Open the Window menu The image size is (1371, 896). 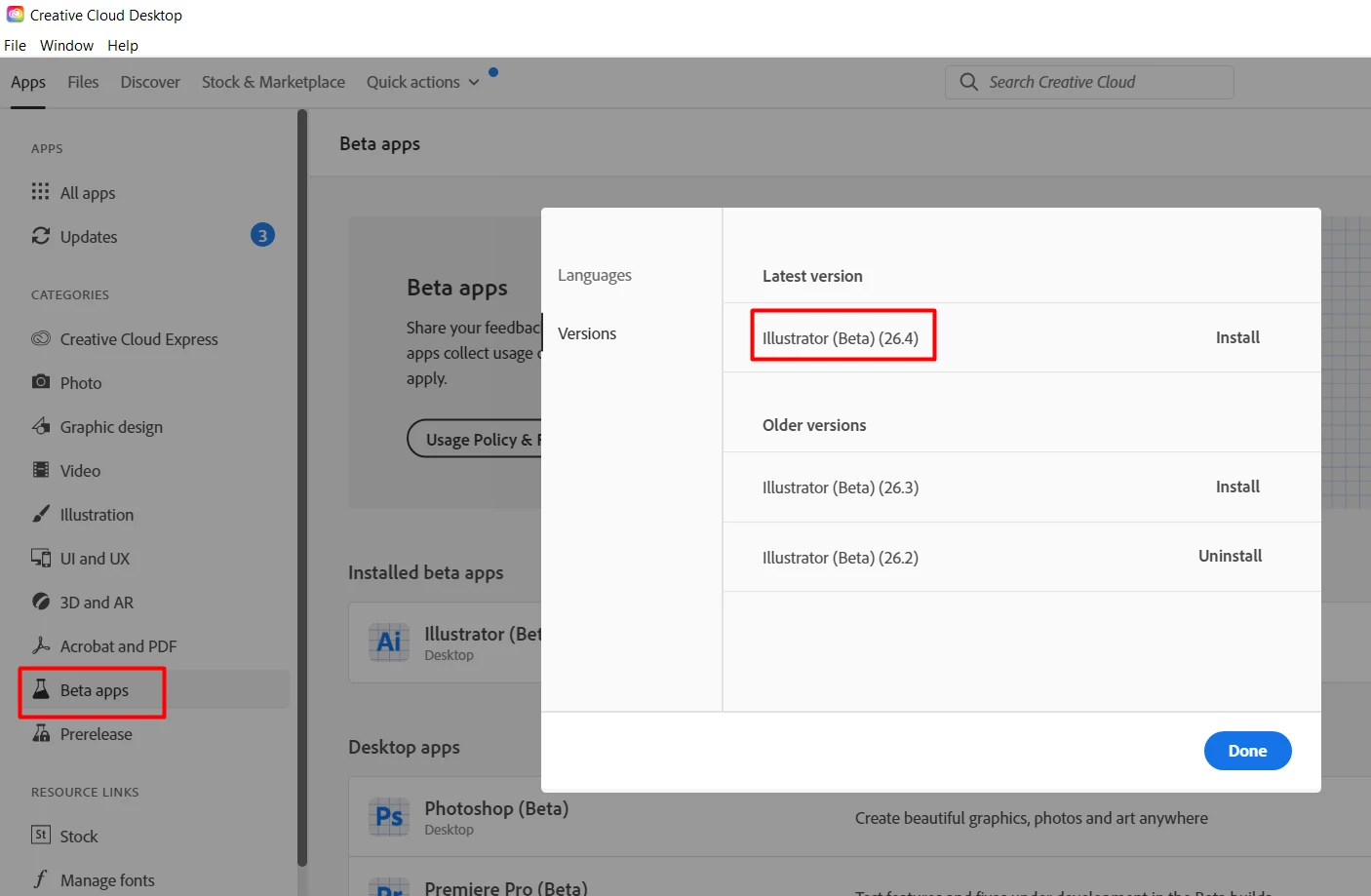(x=66, y=45)
